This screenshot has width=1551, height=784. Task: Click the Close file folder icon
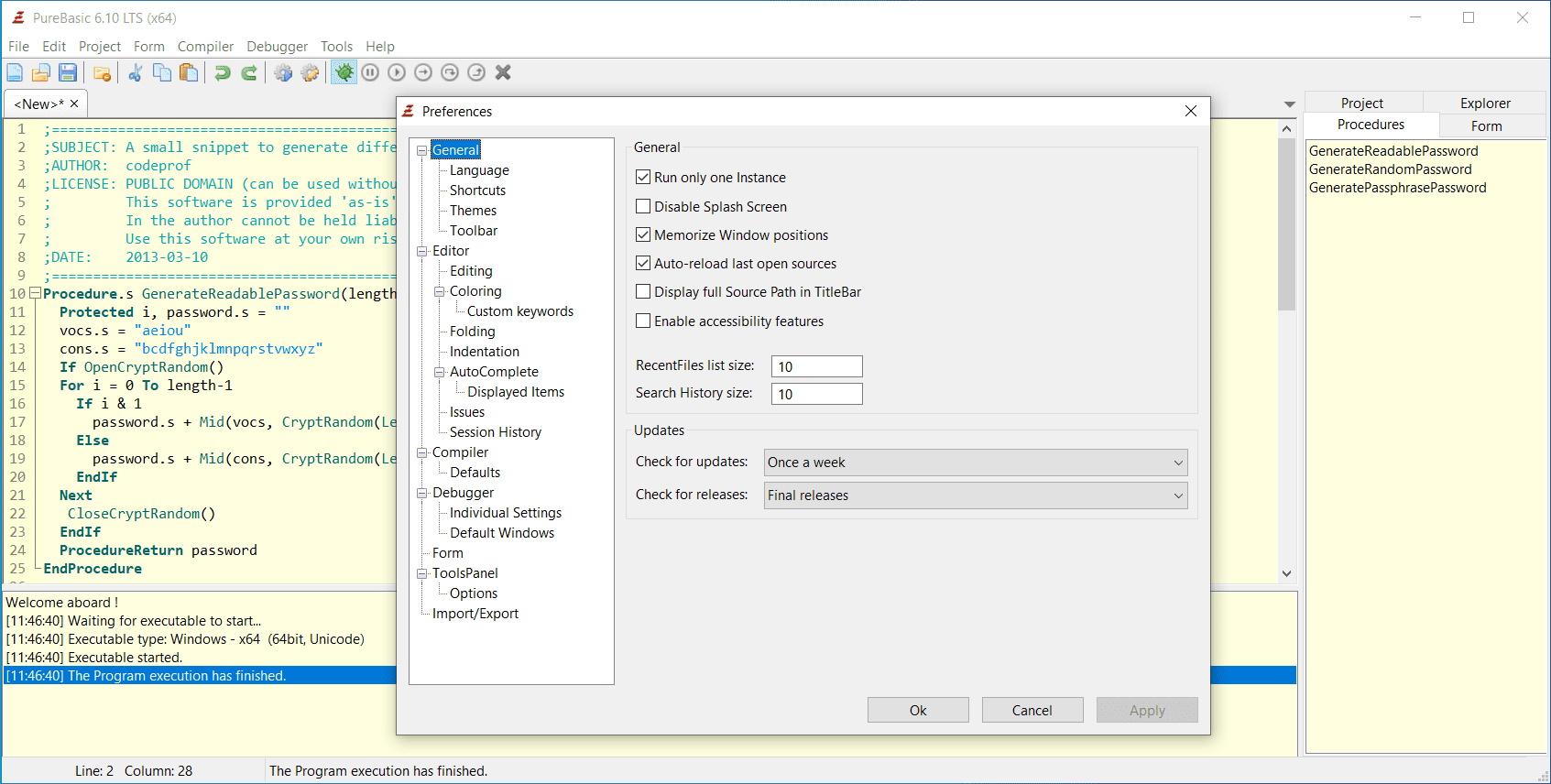coord(102,73)
